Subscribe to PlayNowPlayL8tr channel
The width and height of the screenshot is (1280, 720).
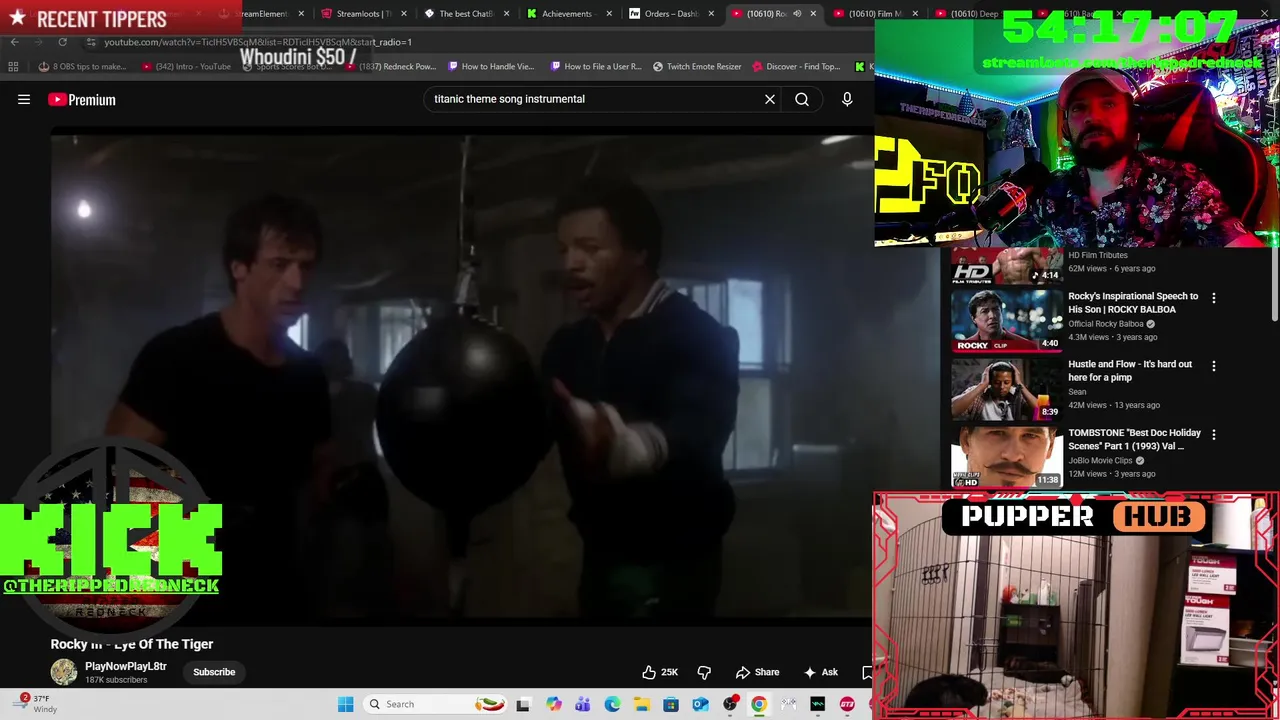point(214,672)
